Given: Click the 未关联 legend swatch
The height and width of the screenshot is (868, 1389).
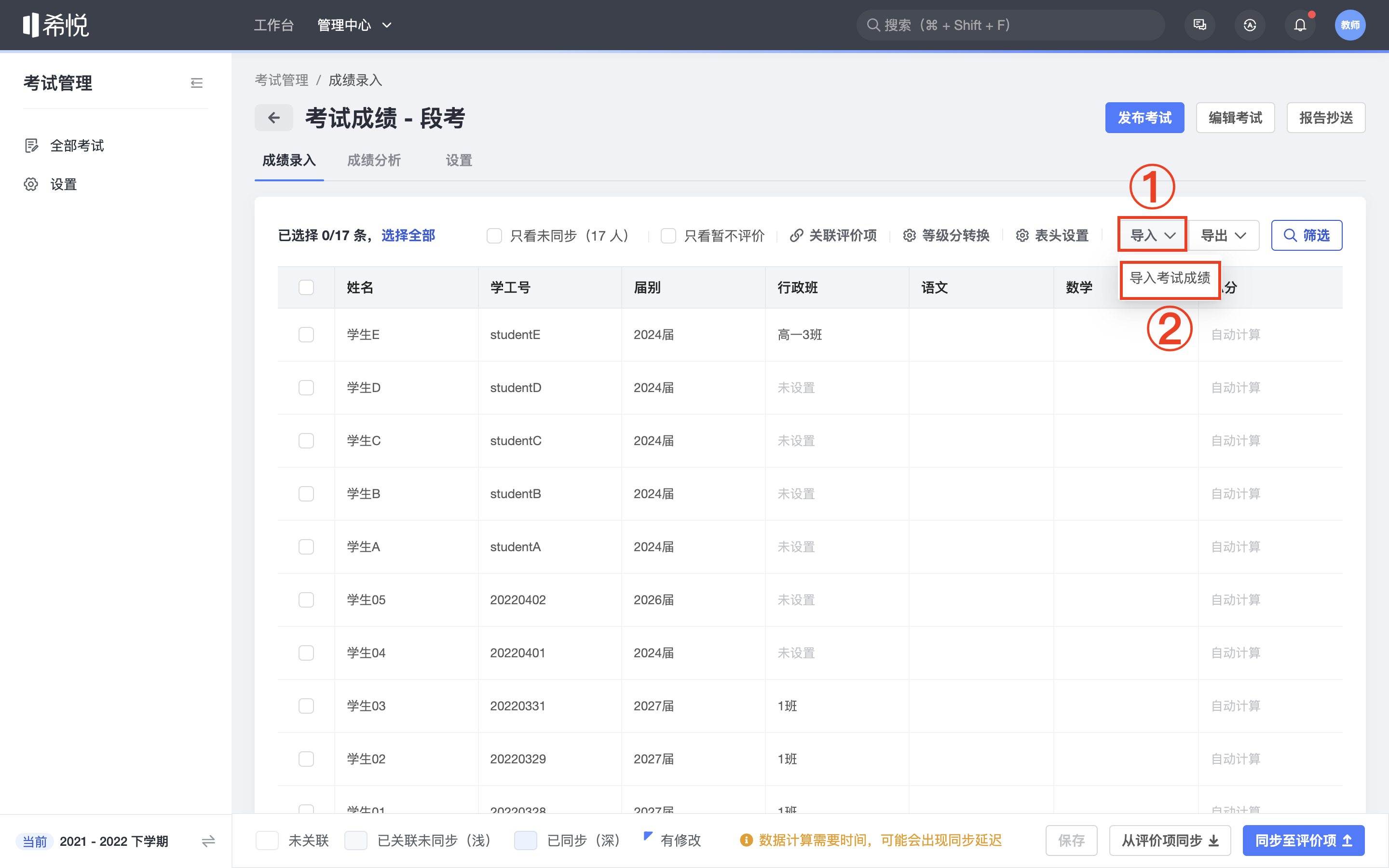Looking at the screenshot, I should point(267,841).
